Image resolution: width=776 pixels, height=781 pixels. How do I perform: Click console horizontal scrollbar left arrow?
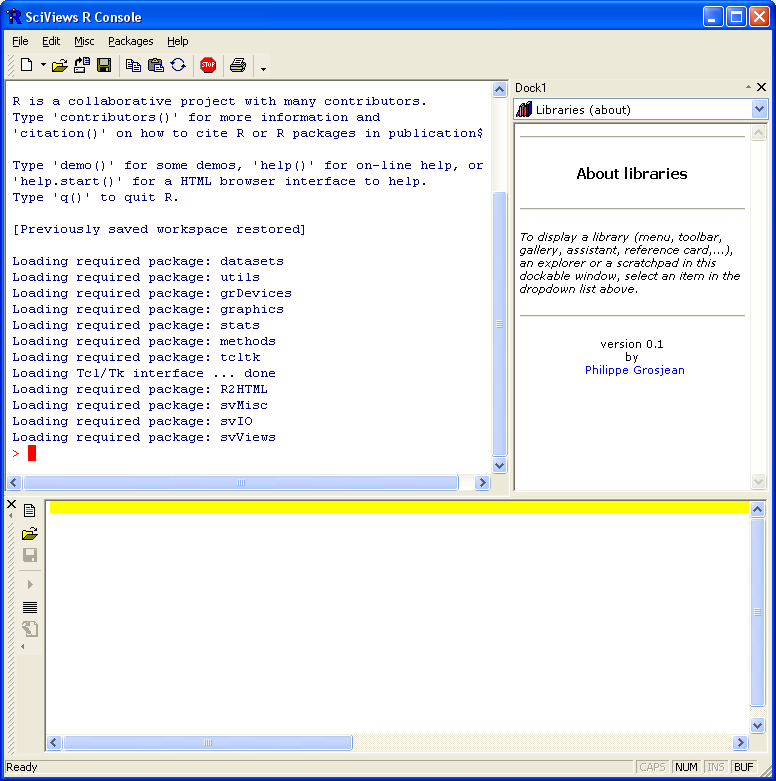(13, 482)
